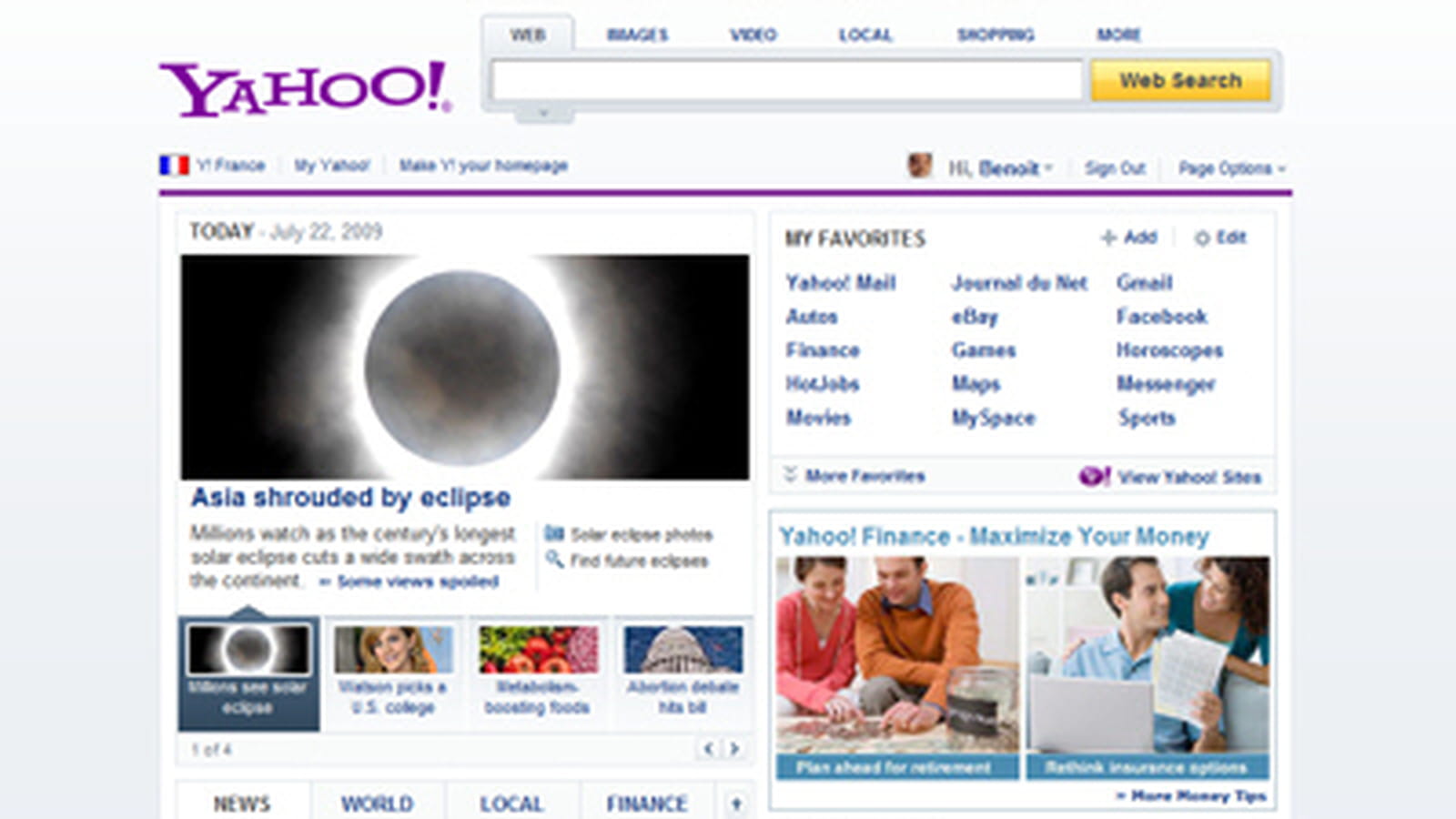Click the Solar eclipse photos icon

click(x=553, y=533)
